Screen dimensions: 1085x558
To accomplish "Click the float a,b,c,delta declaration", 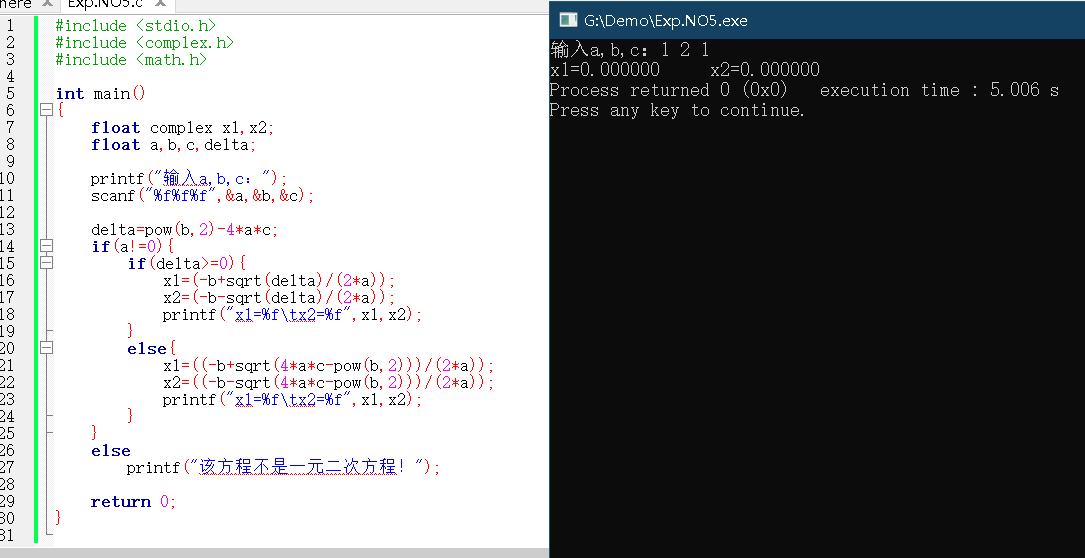I will 174,145.
